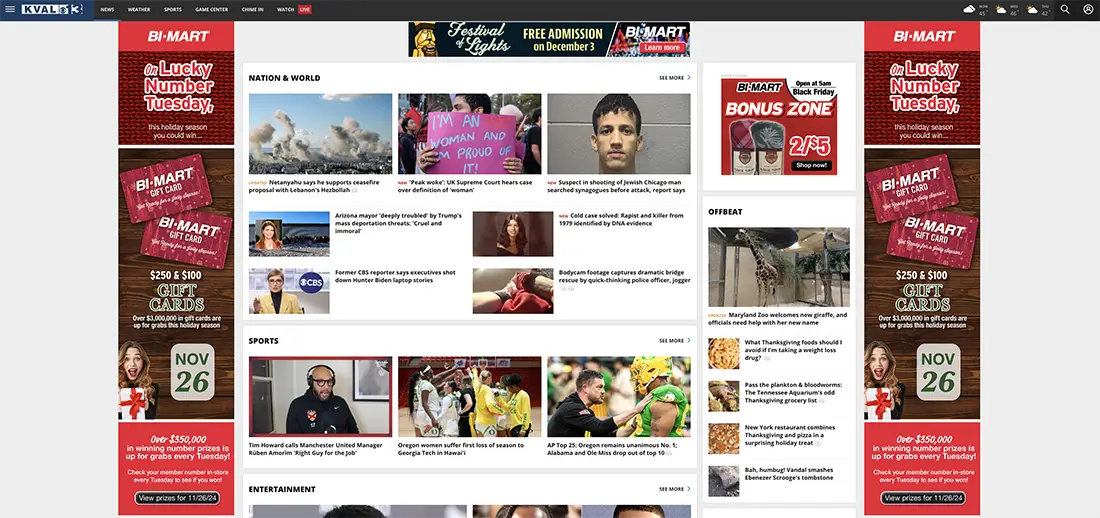
Task: Click the giraffe at zoo thumbnail
Action: point(779,267)
